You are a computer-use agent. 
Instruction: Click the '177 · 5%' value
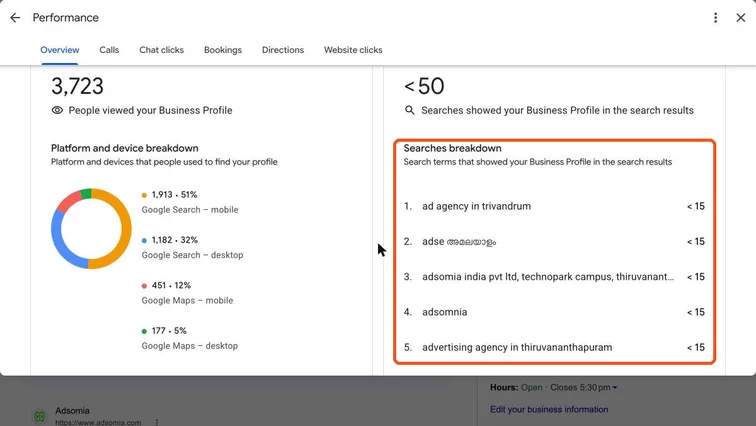(x=169, y=331)
